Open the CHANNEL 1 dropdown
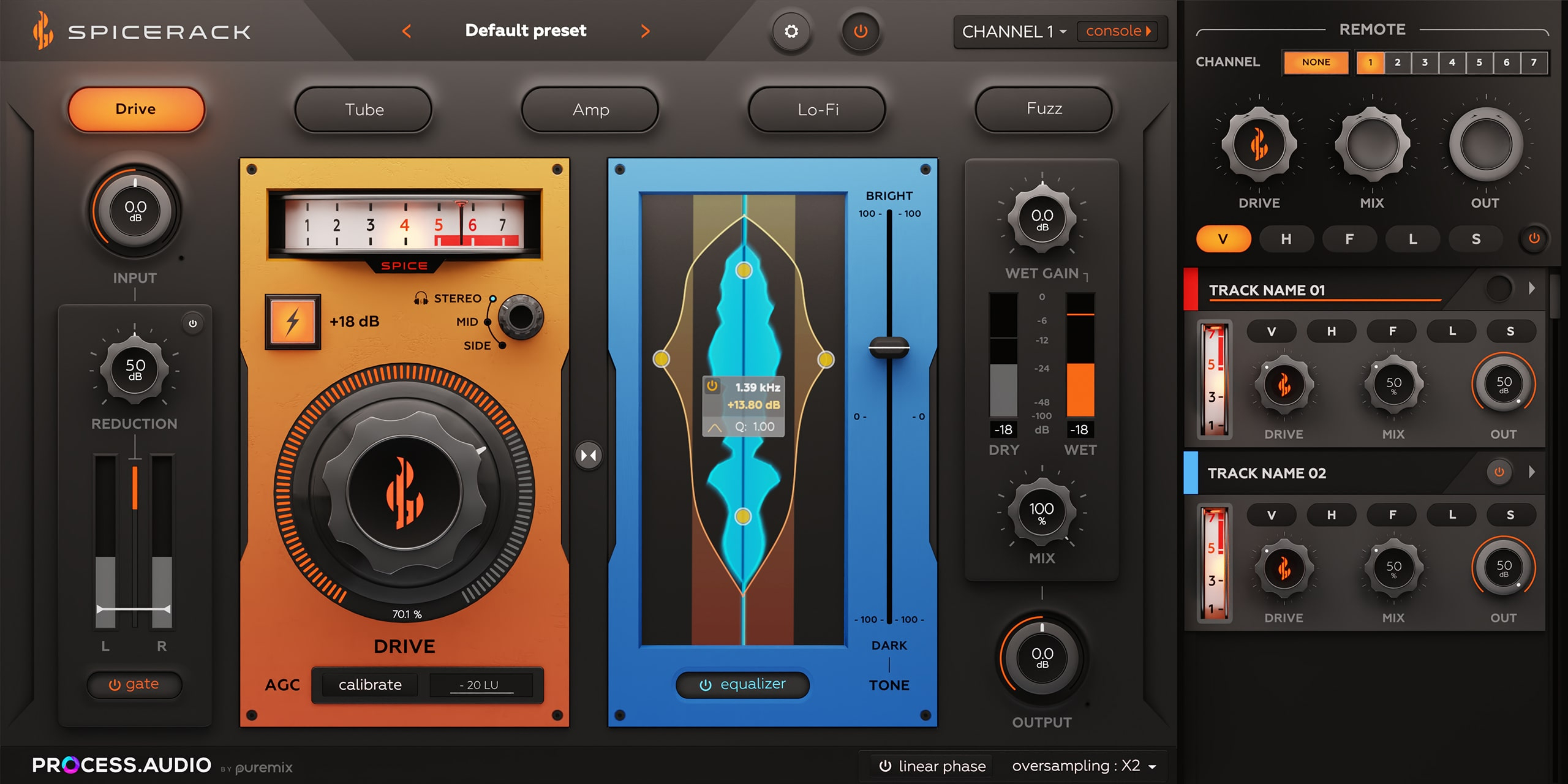The height and width of the screenshot is (784, 1568). (1014, 31)
